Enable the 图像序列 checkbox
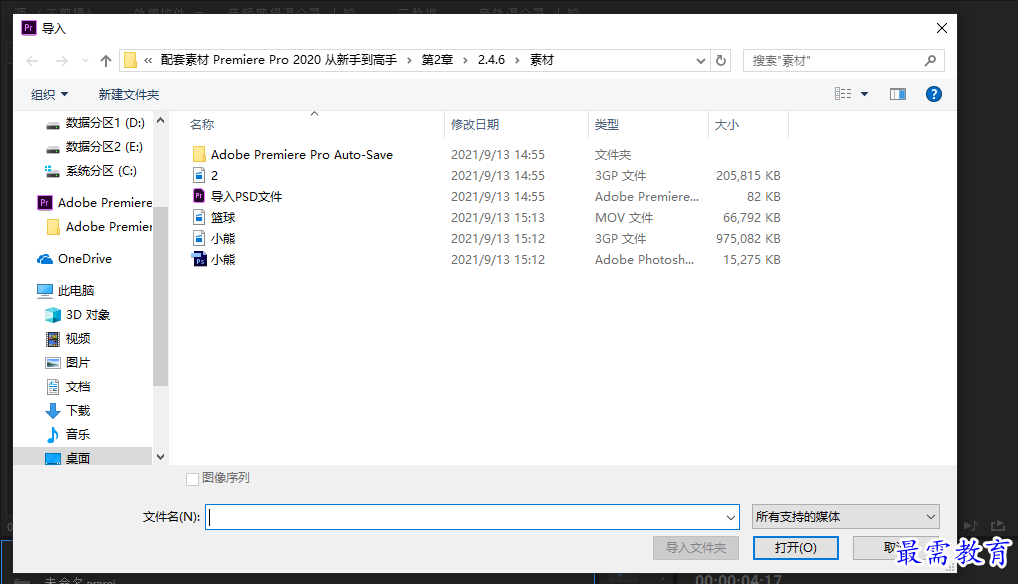Screen dimensions: 1018x584 192,479
